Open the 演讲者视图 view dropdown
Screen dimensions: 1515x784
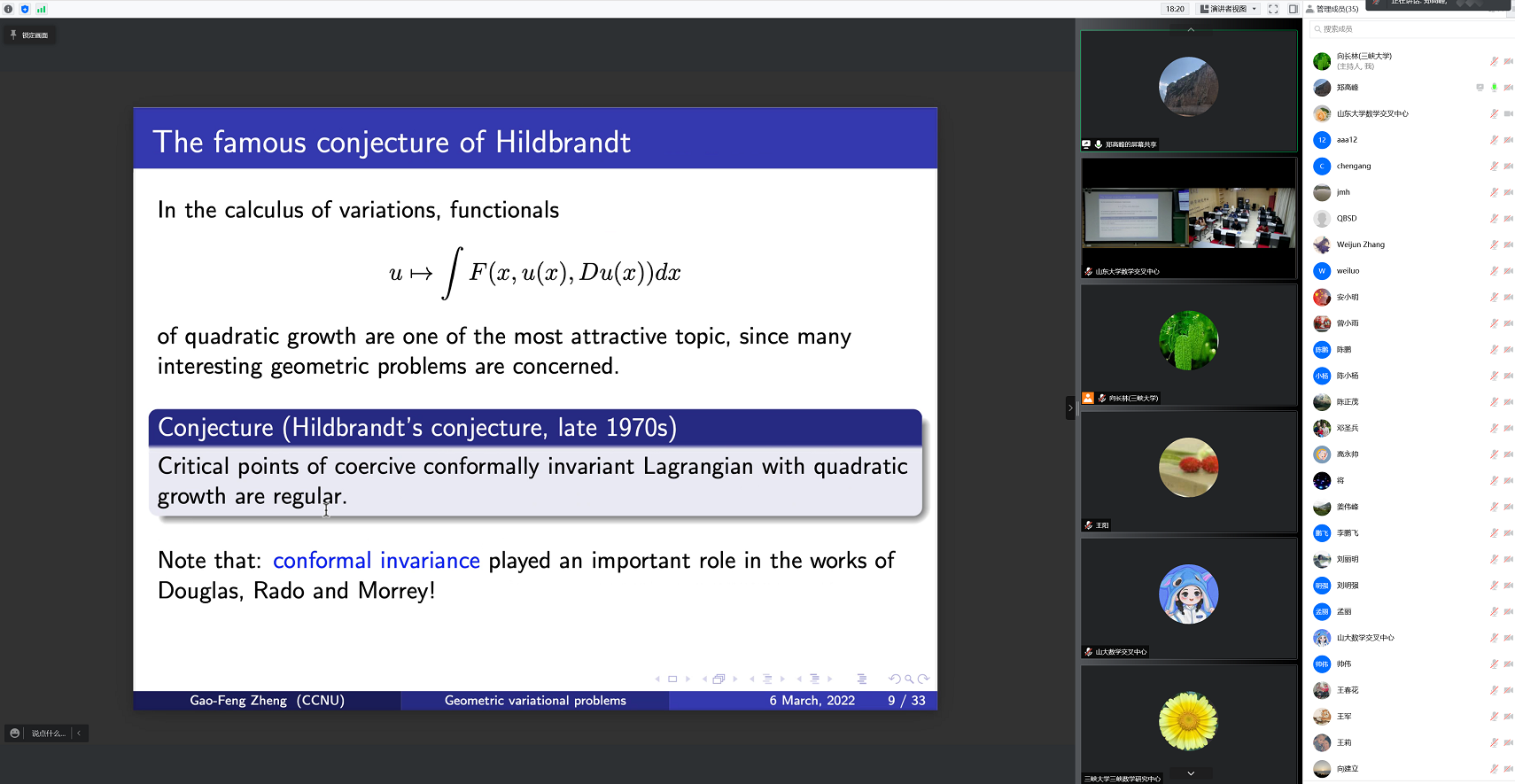point(1228,9)
